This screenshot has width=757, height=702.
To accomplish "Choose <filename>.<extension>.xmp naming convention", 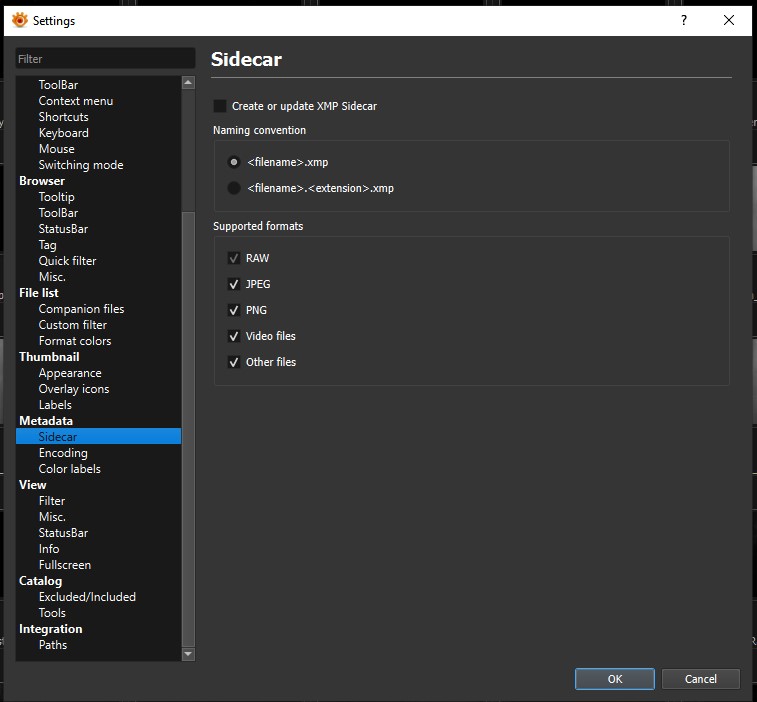I will click(x=234, y=188).
